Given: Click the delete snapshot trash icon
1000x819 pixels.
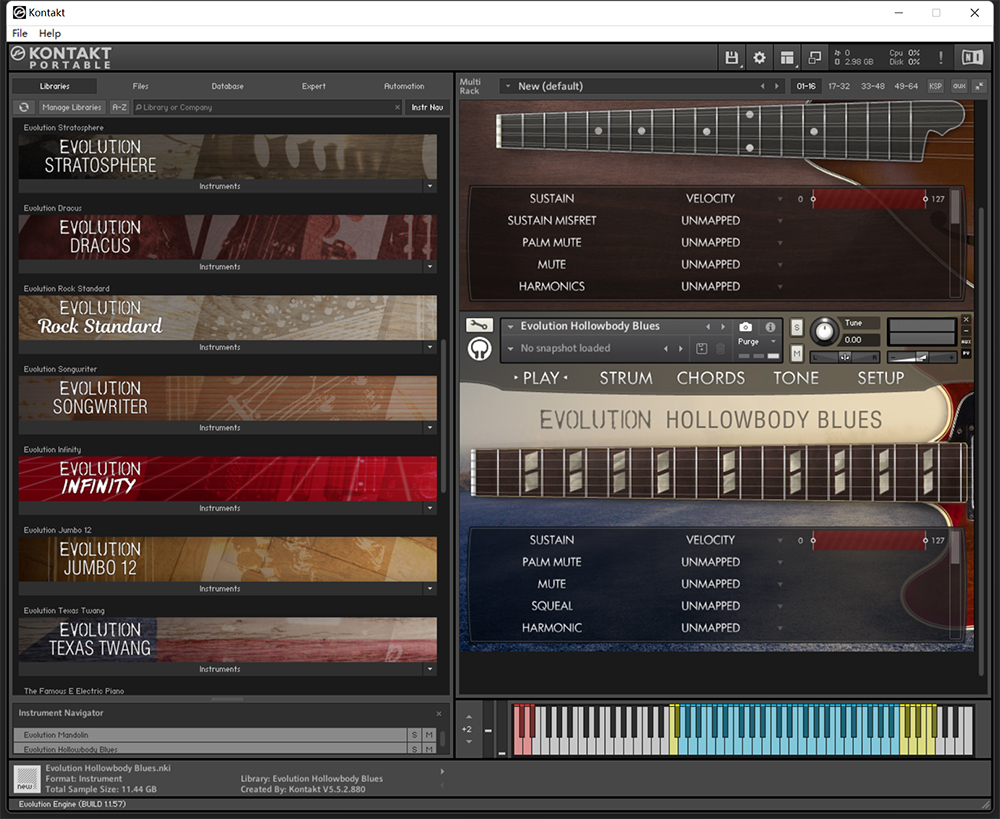Looking at the screenshot, I should click(x=721, y=348).
